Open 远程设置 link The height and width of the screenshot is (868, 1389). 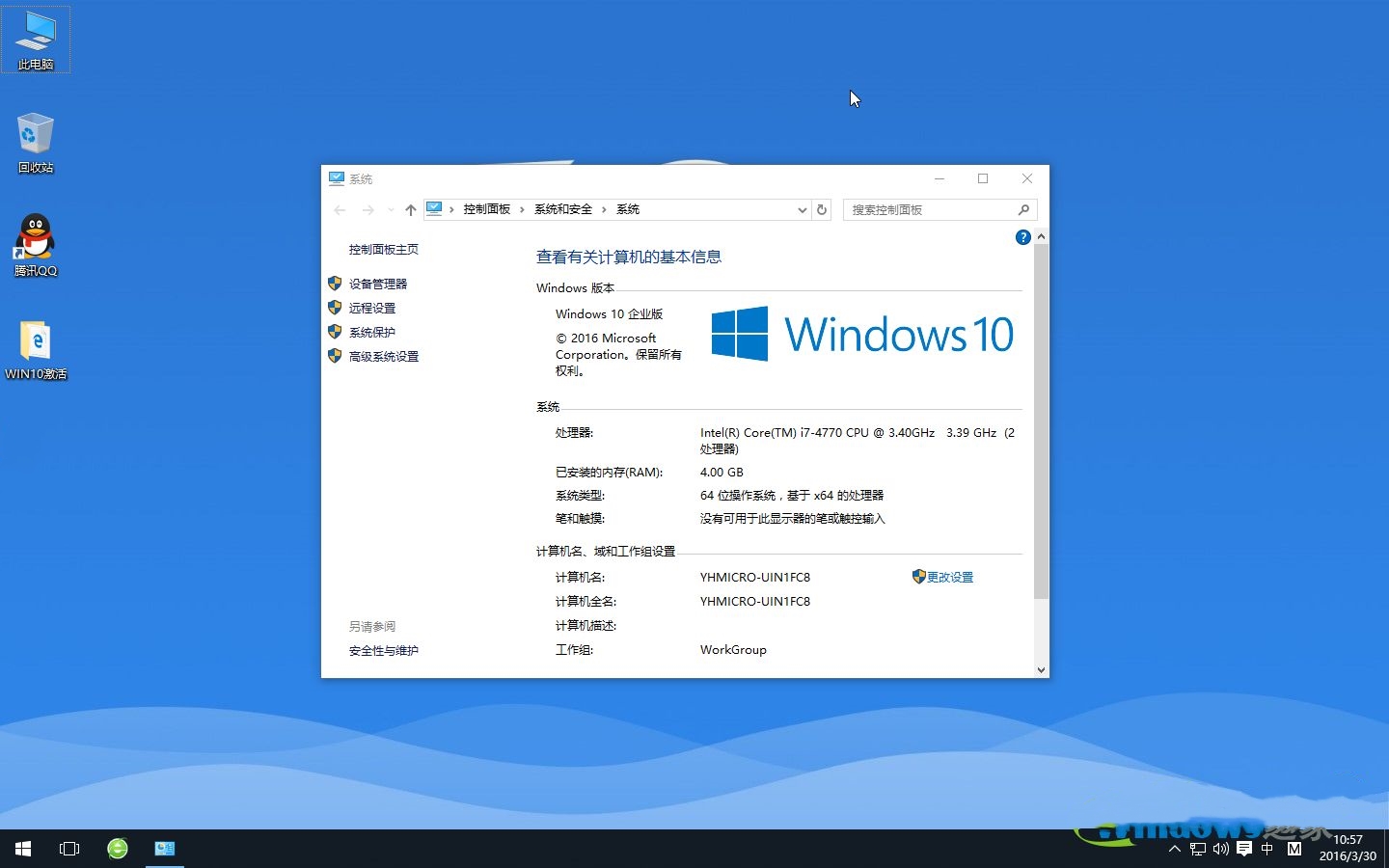click(372, 308)
